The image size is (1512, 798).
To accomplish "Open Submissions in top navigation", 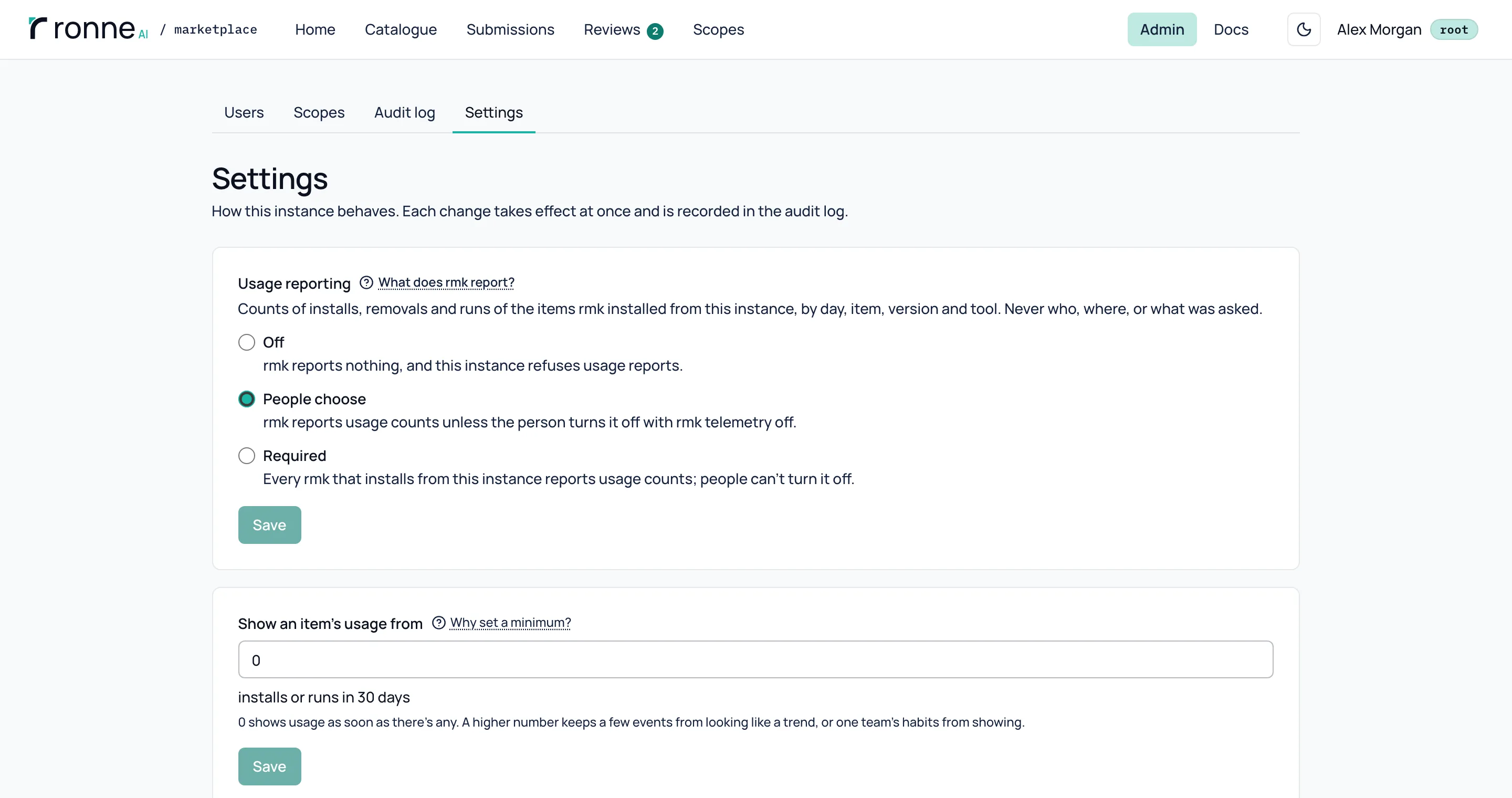I will (510, 29).
